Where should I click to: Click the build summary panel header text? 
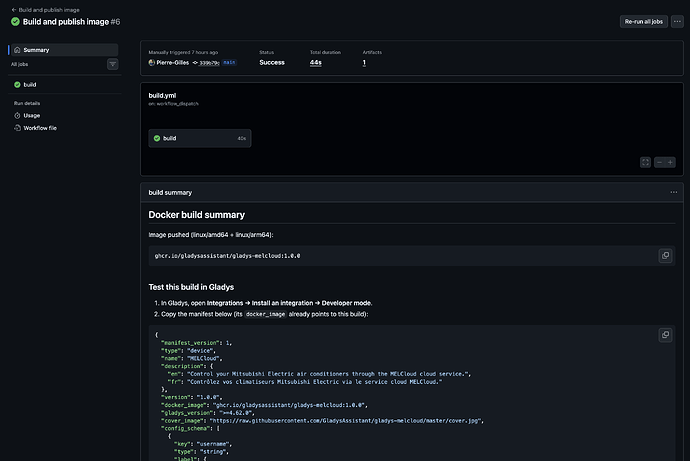pyautogui.click(x=170, y=193)
